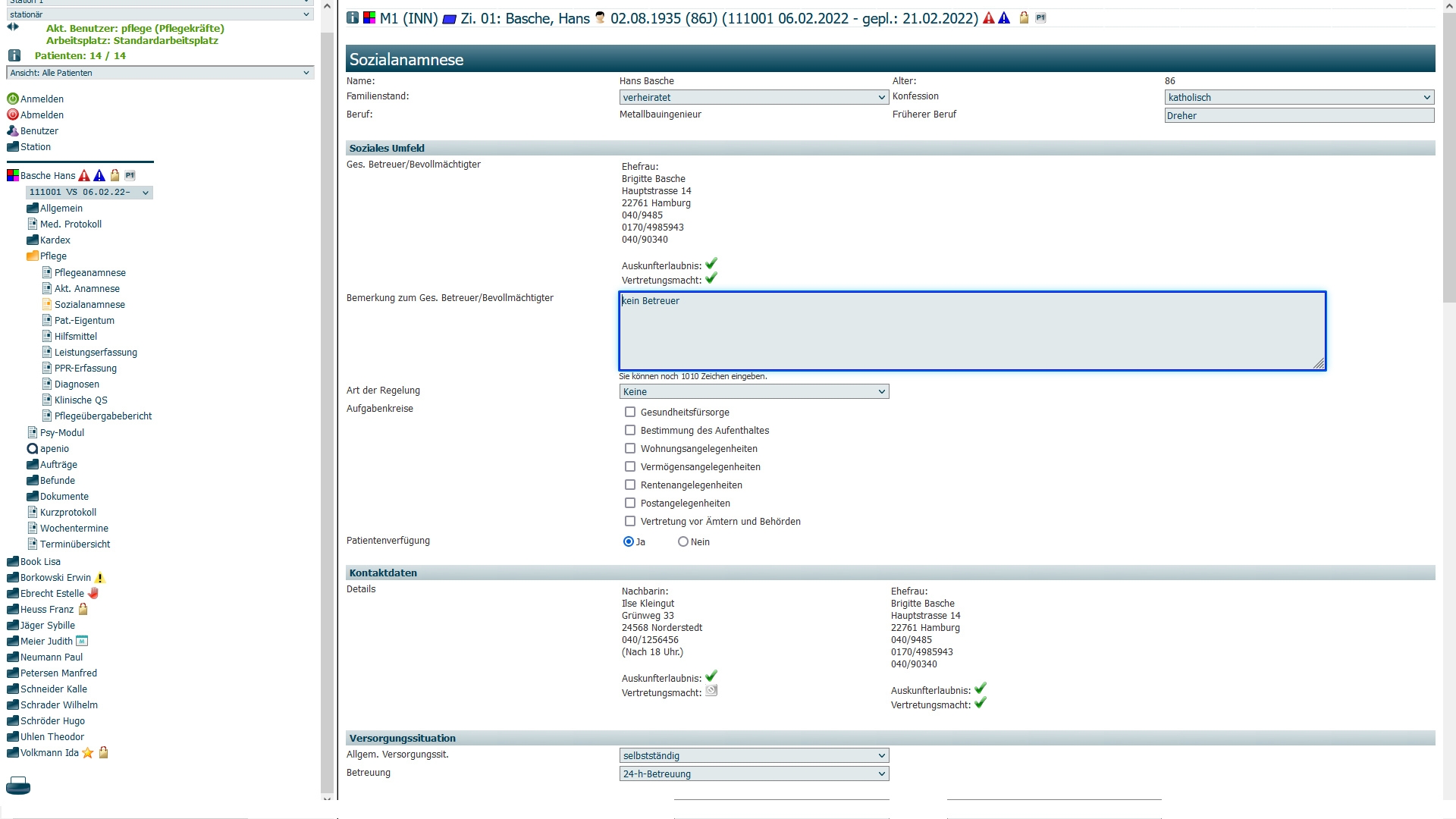Viewport: 1456px width, 819px height.
Task: Click the red warning triangle in patient header
Action: (989, 18)
